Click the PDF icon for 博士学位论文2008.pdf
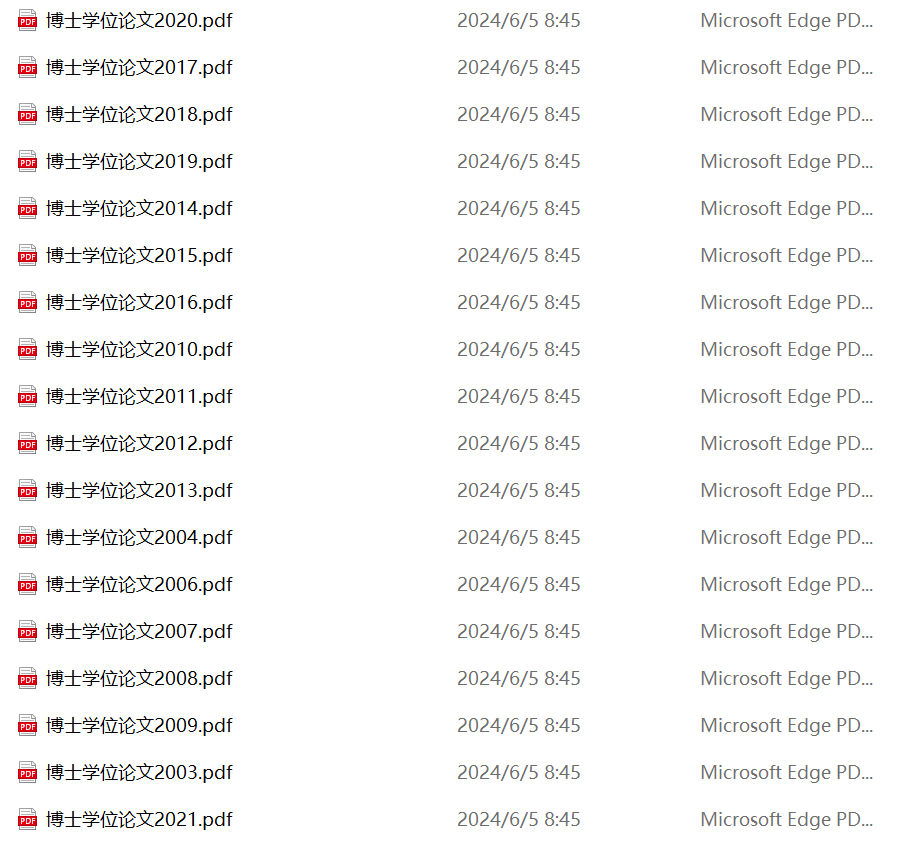This screenshot has height=841, width=904. coord(27,679)
